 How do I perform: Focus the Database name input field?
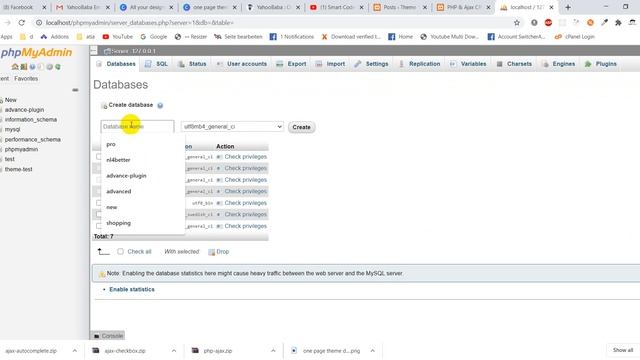coord(137,127)
